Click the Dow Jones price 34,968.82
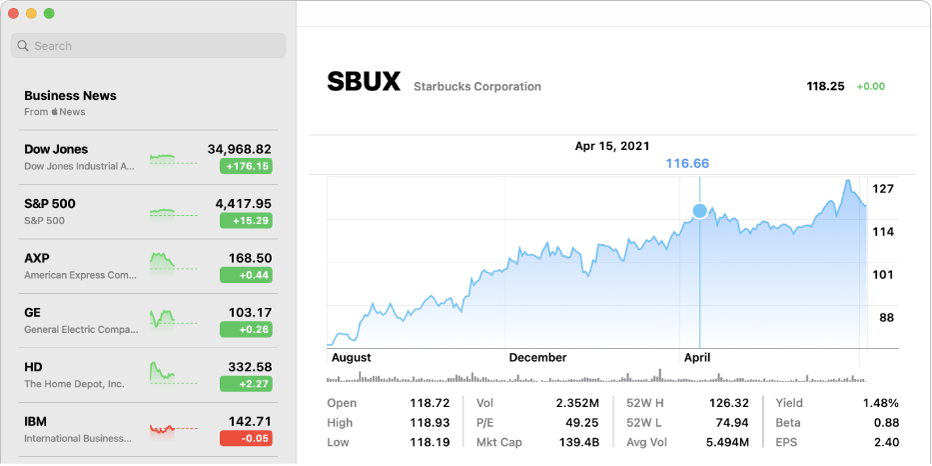This screenshot has width=932, height=466. (x=240, y=149)
